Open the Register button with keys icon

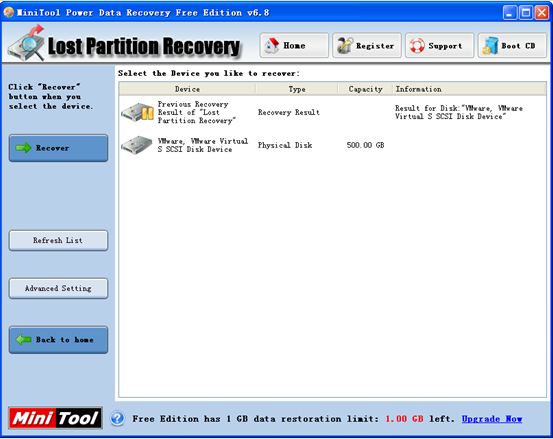pyautogui.click(x=367, y=45)
